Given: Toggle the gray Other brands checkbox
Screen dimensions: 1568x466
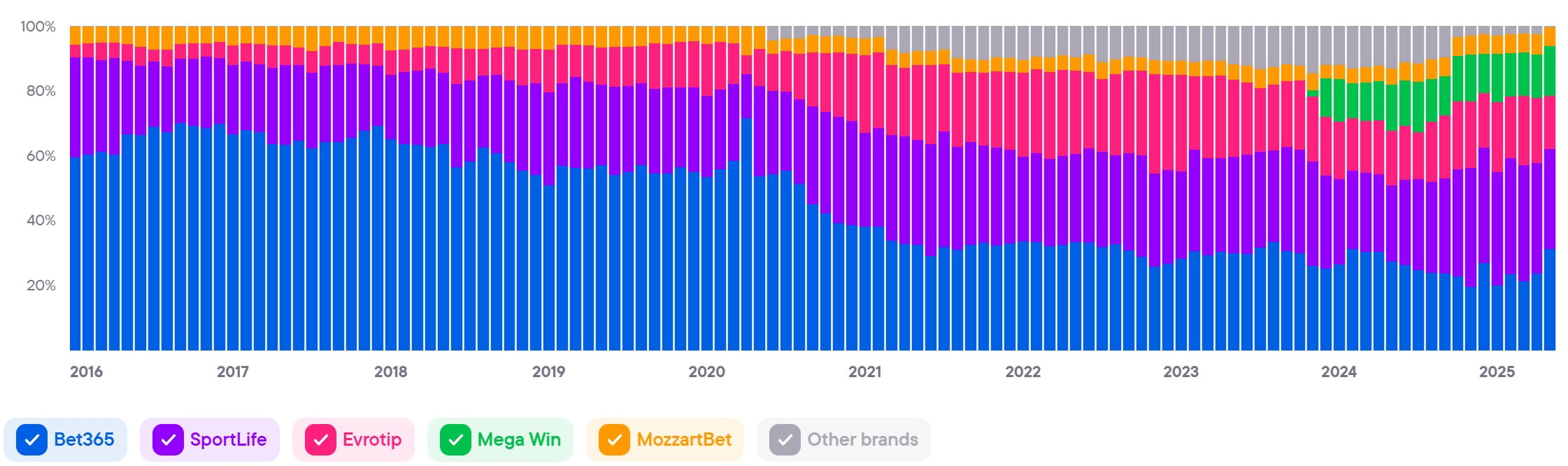Looking at the screenshot, I should coord(785,440).
